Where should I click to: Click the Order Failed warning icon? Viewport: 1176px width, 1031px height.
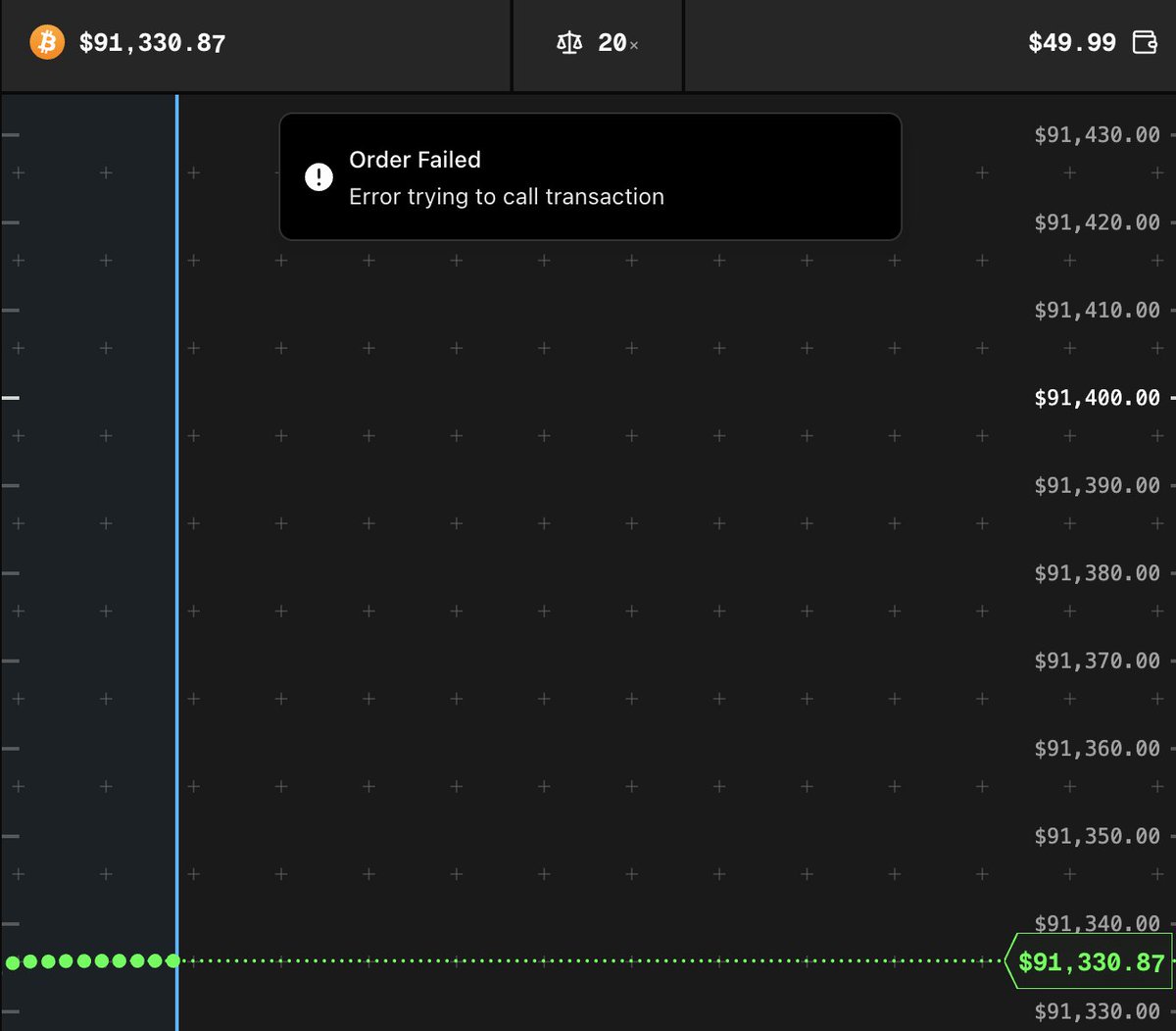click(318, 177)
